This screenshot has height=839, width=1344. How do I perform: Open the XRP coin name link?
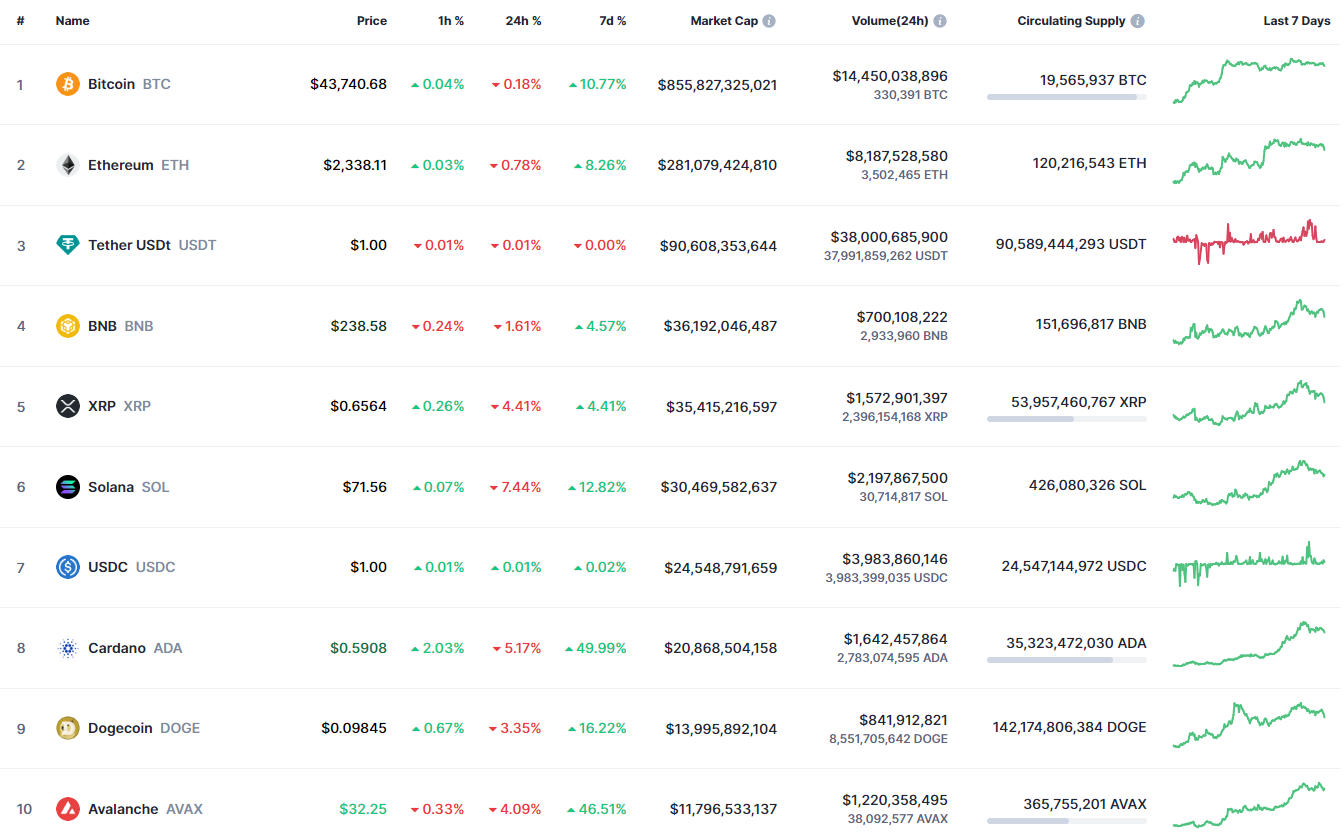102,406
